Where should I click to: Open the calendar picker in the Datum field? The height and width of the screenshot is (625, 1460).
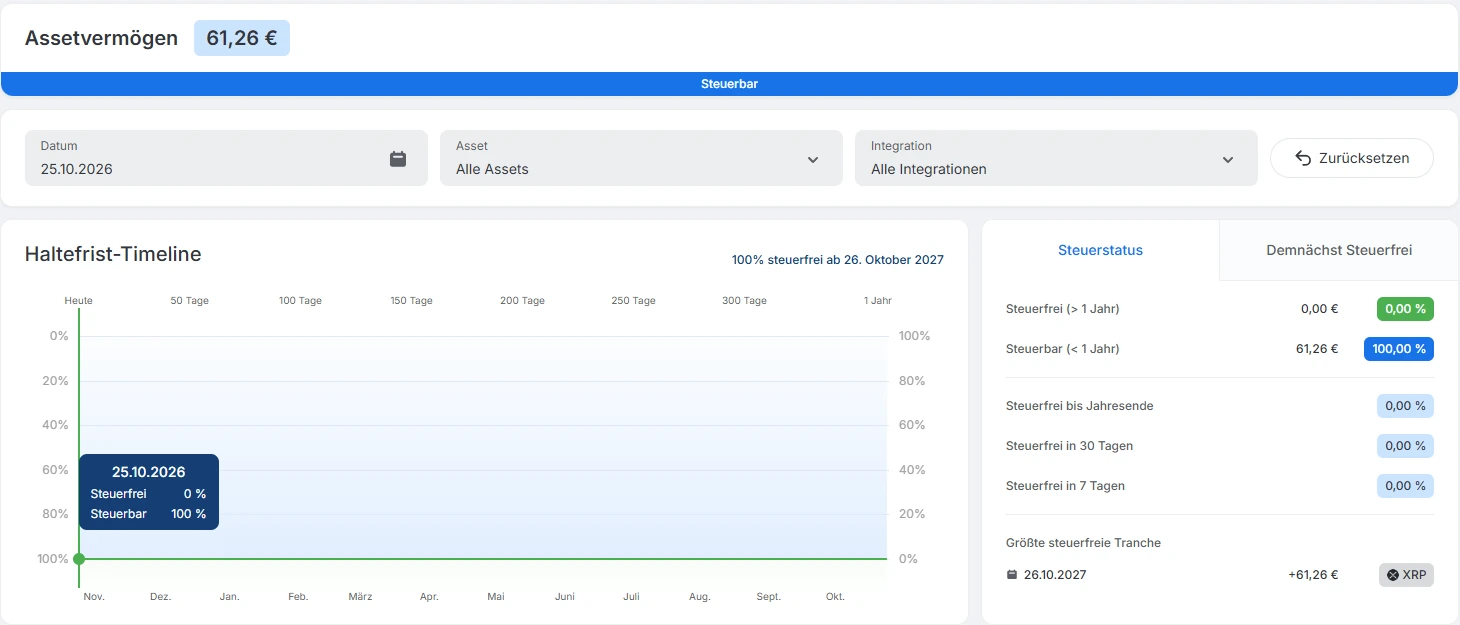pos(398,159)
